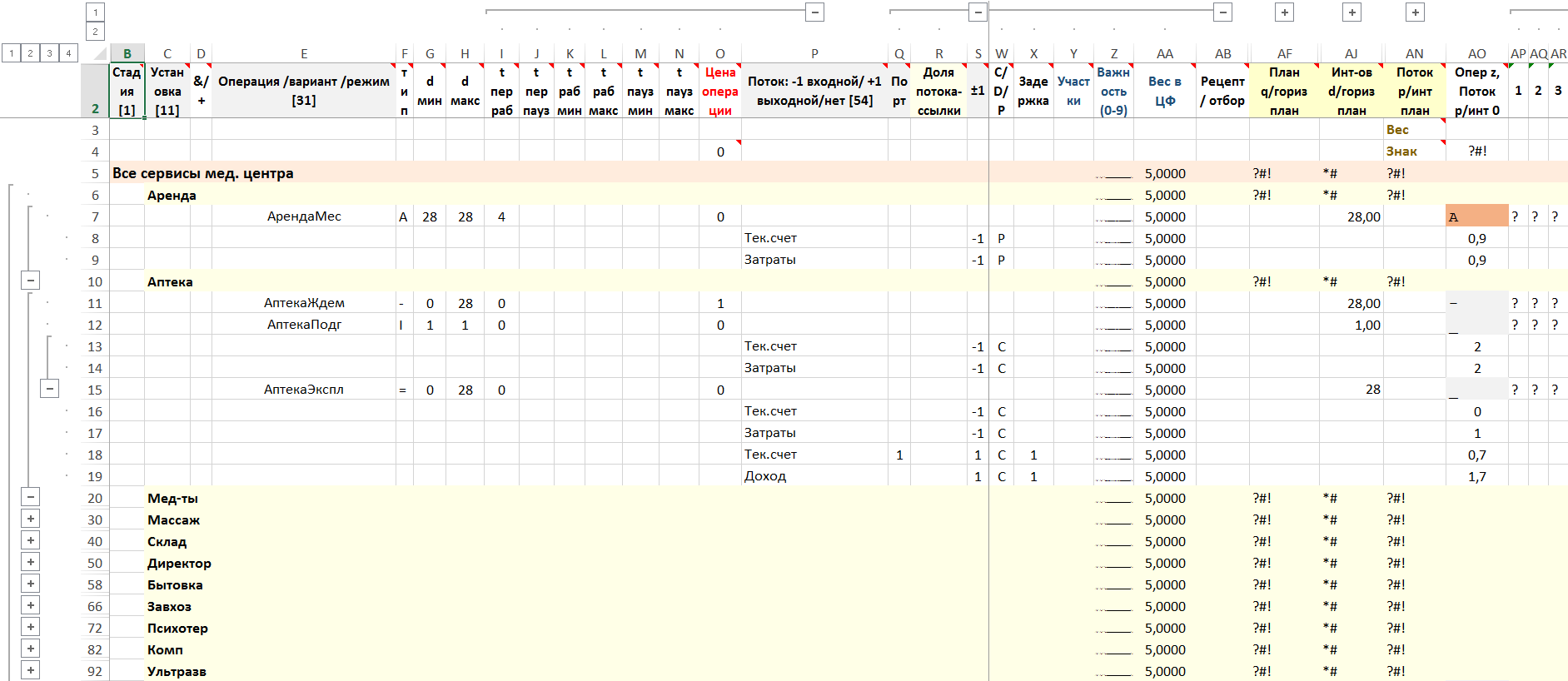Select the 'АптекаЭкспл' operation cell
This screenshot has height=681, width=1568.
pyautogui.click(x=303, y=390)
